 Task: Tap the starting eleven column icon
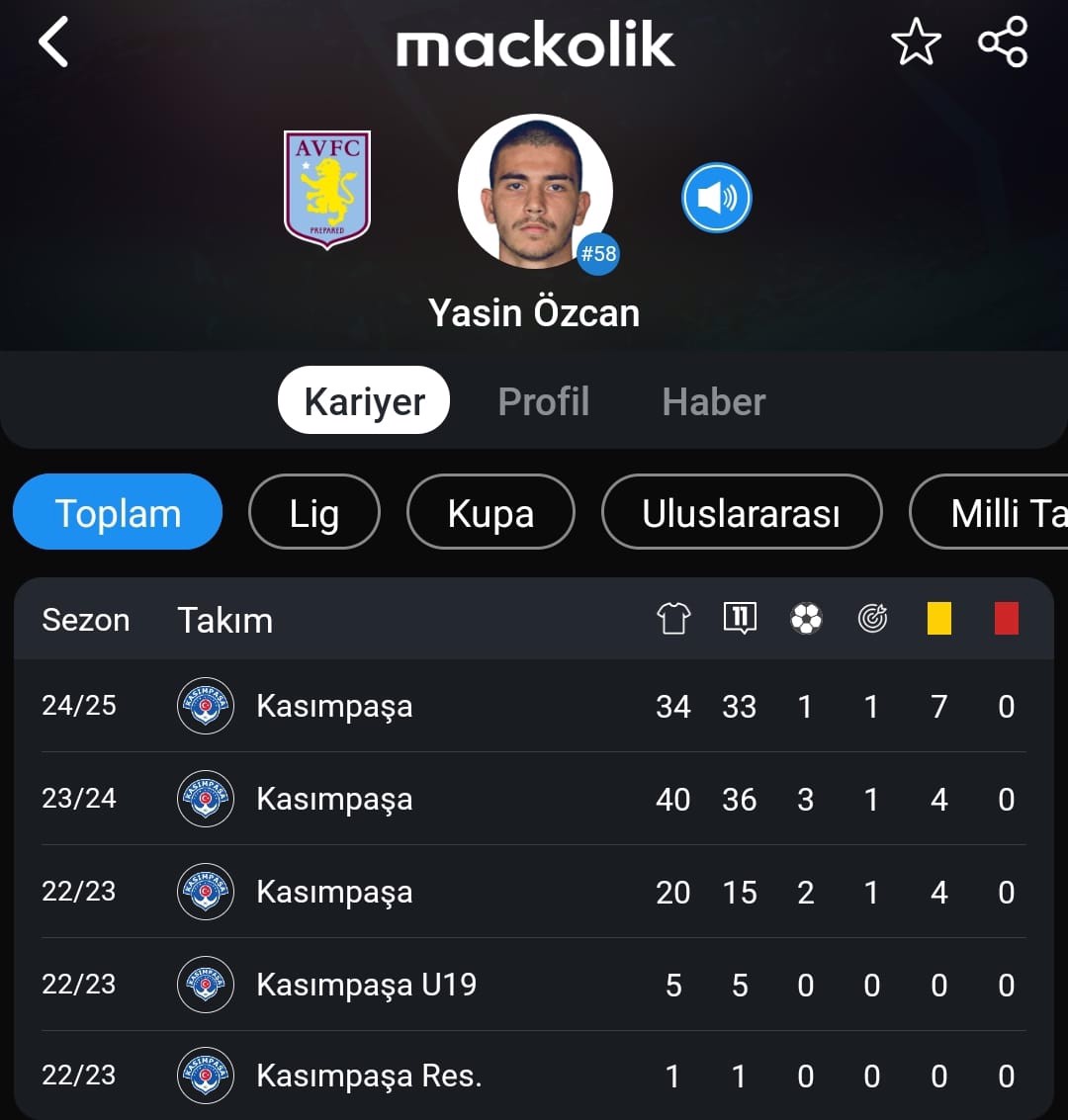[x=740, y=619]
